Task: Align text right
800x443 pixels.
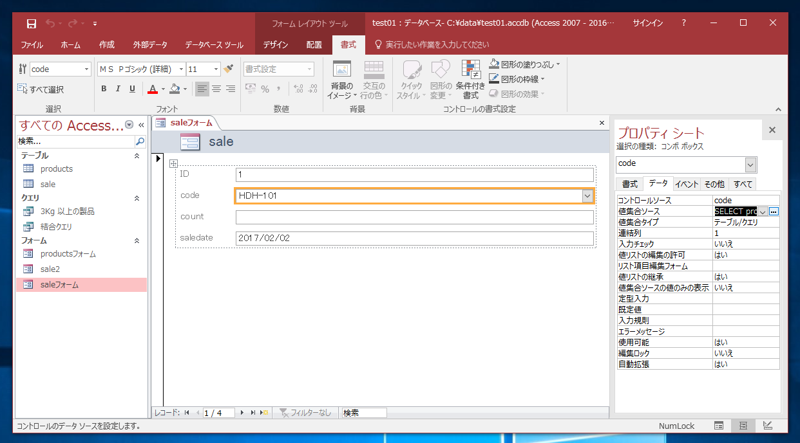Action: [231, 89]
